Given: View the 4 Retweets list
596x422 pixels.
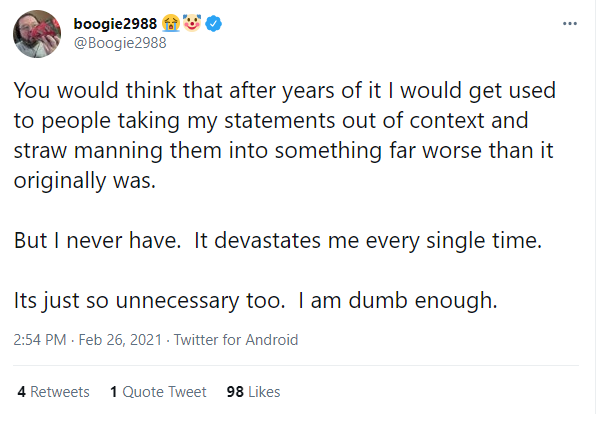Looking at the screenshot, I should pyautogui.click(x=53, y=392).
